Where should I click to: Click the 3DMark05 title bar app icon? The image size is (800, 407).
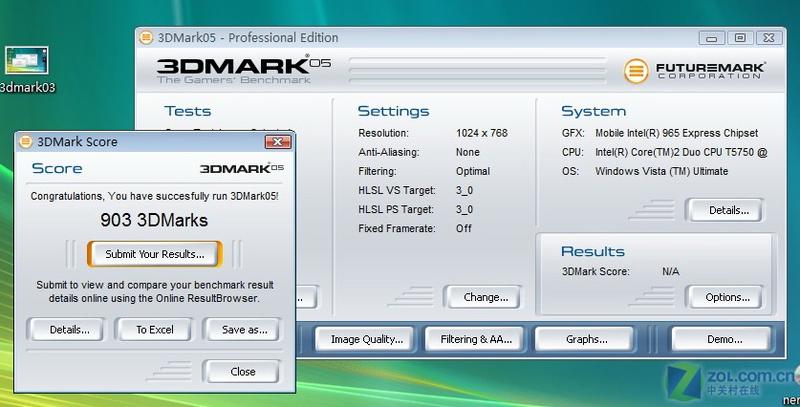(146, 38)
